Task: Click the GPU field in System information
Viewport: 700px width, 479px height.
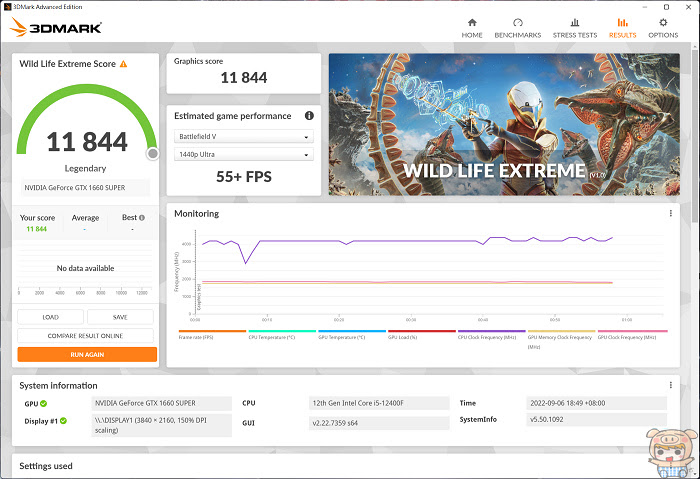Action: pyautogui.click(x=162, y=403)
